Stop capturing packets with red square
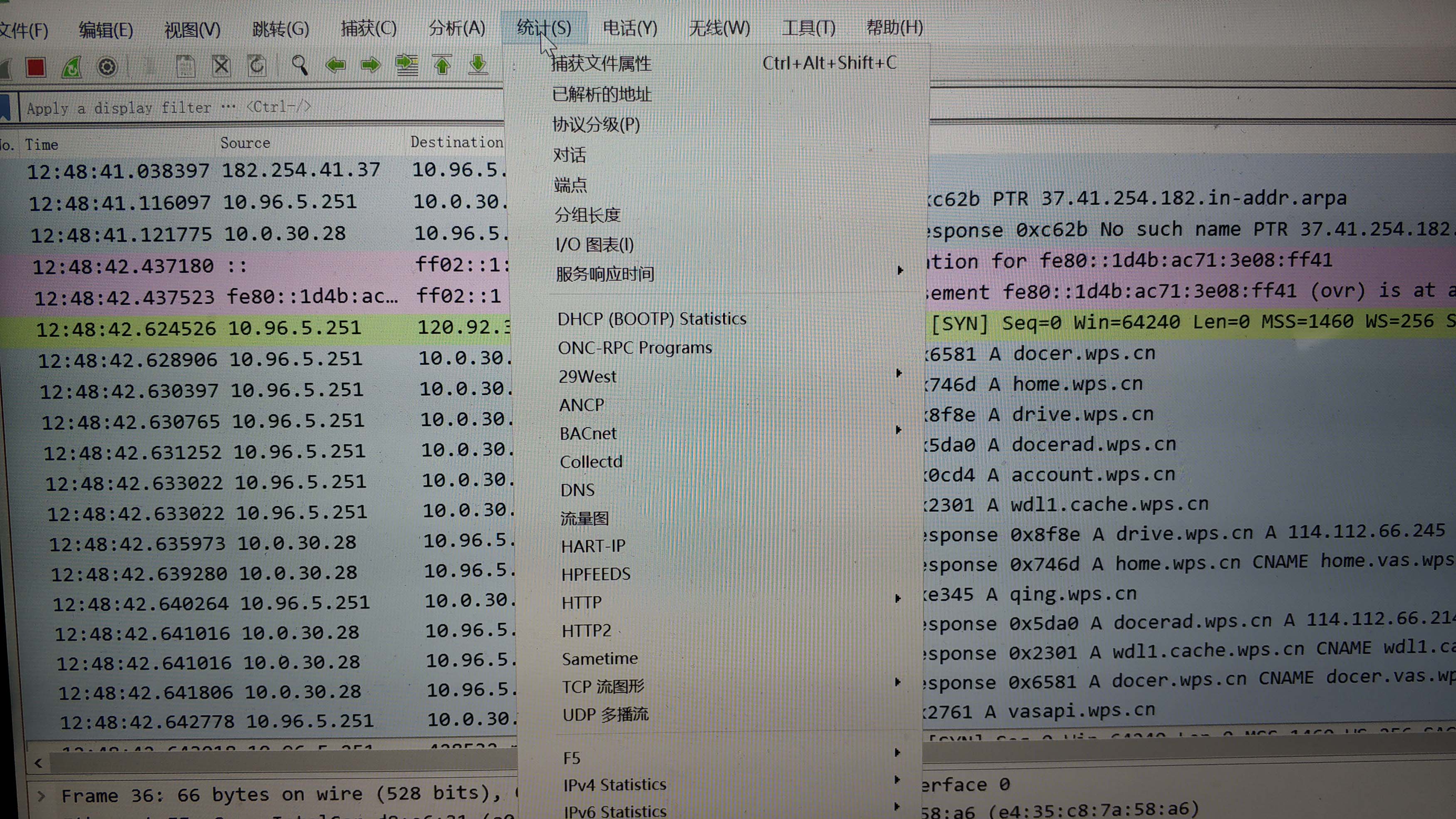Viewport: 1456px width, 819px height. click(36, 67)
